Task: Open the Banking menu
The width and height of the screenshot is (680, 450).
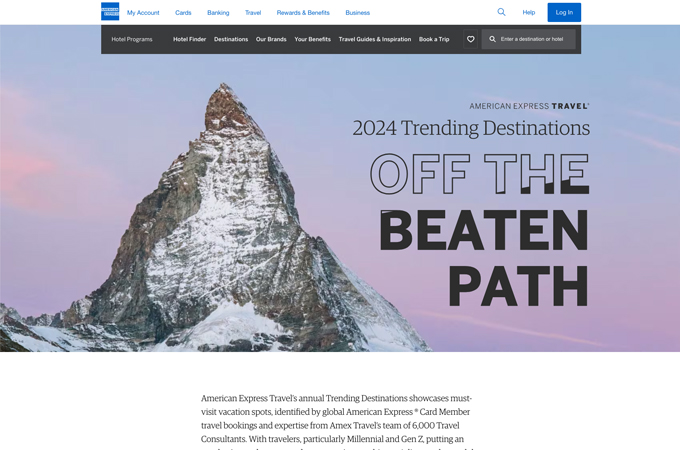Action: [x=218, y=13]
